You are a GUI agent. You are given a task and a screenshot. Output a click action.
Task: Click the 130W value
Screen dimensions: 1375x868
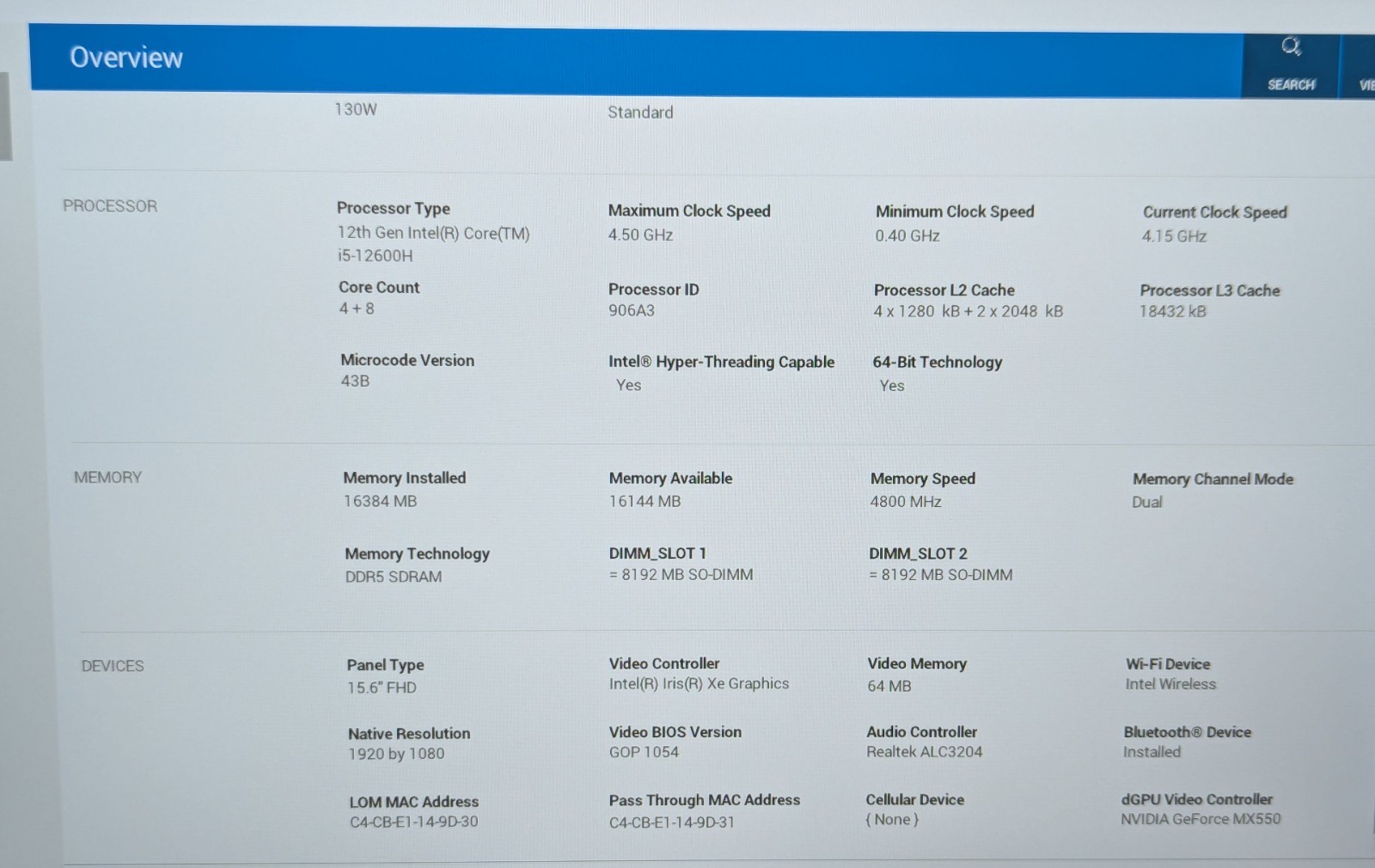point(356,109)
